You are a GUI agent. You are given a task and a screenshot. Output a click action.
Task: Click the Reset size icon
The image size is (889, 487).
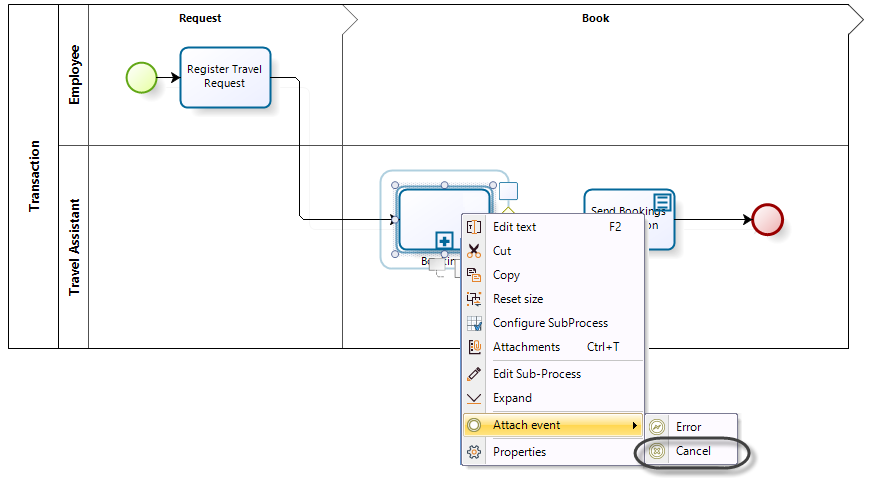coord(474,299)
